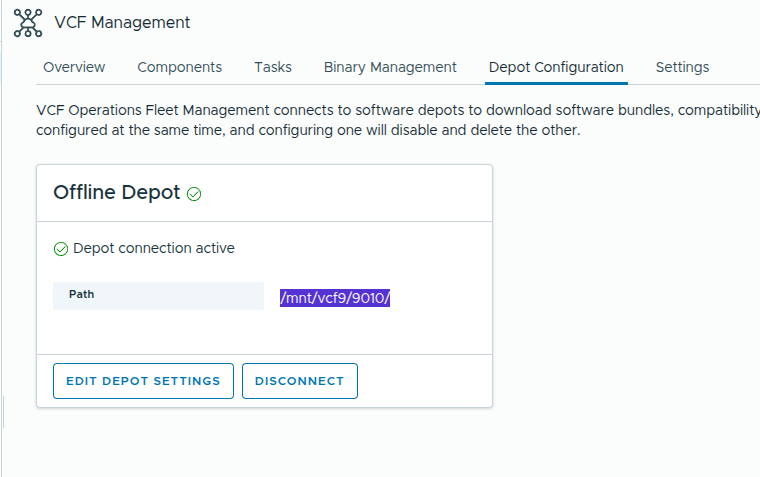Open the Binary Management tab
This screenshot has width=760, height=477.
click(390, 67)
